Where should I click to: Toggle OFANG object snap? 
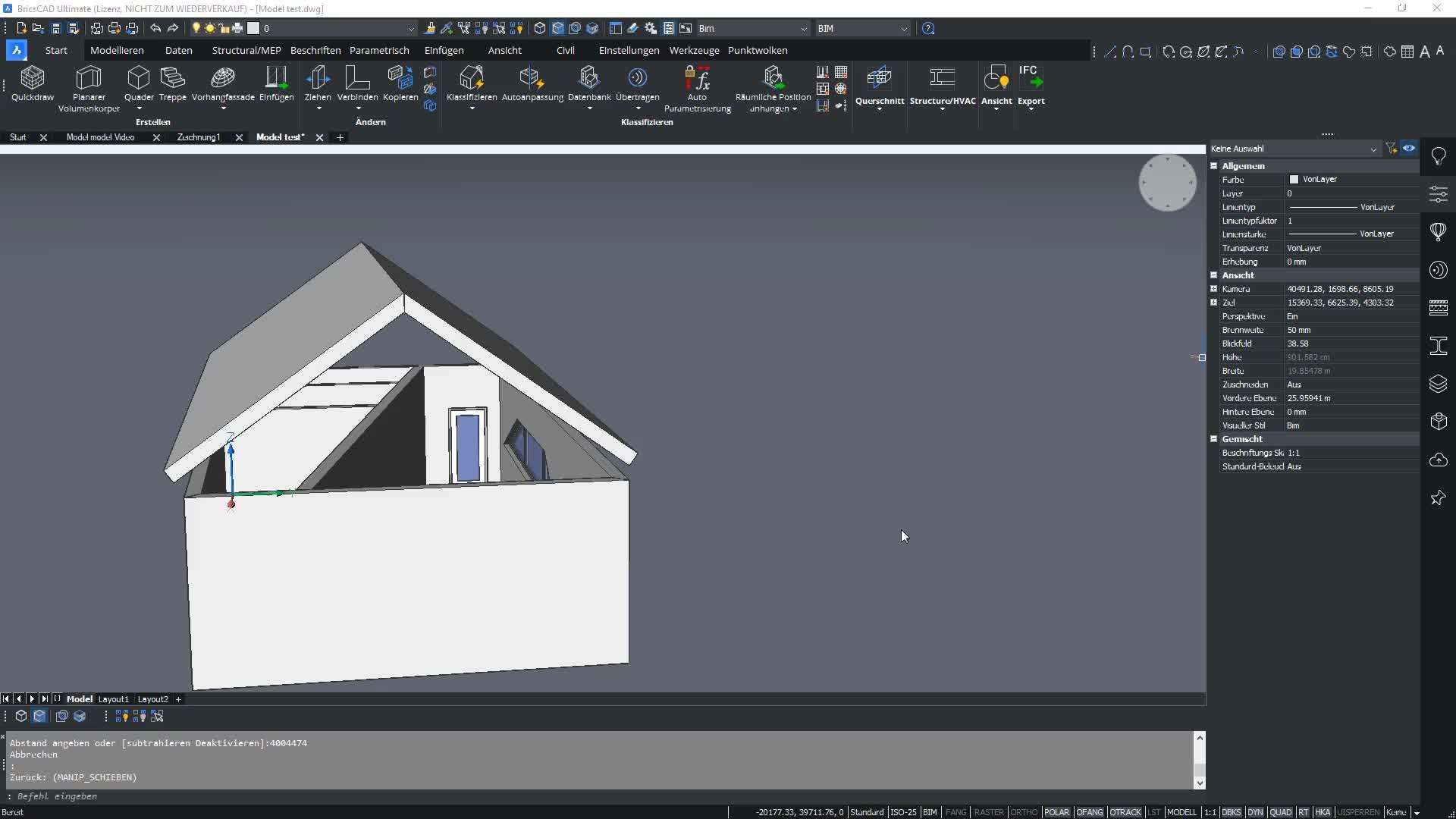(x=1090, y=812)
